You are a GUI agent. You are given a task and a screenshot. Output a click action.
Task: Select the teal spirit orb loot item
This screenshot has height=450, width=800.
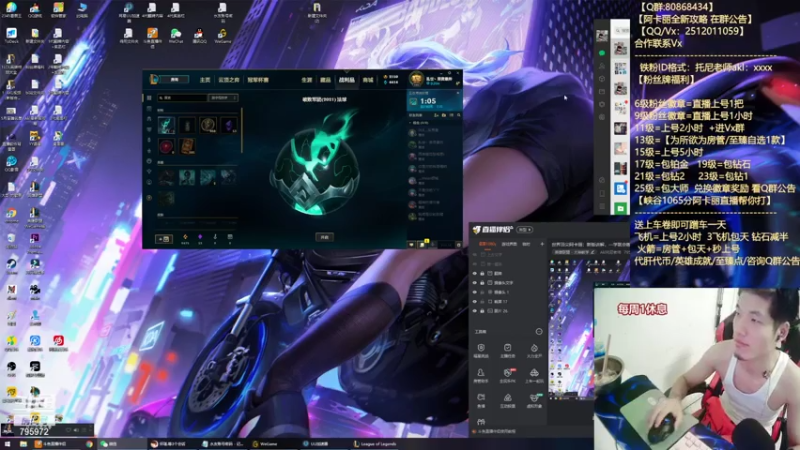[166, 125]
